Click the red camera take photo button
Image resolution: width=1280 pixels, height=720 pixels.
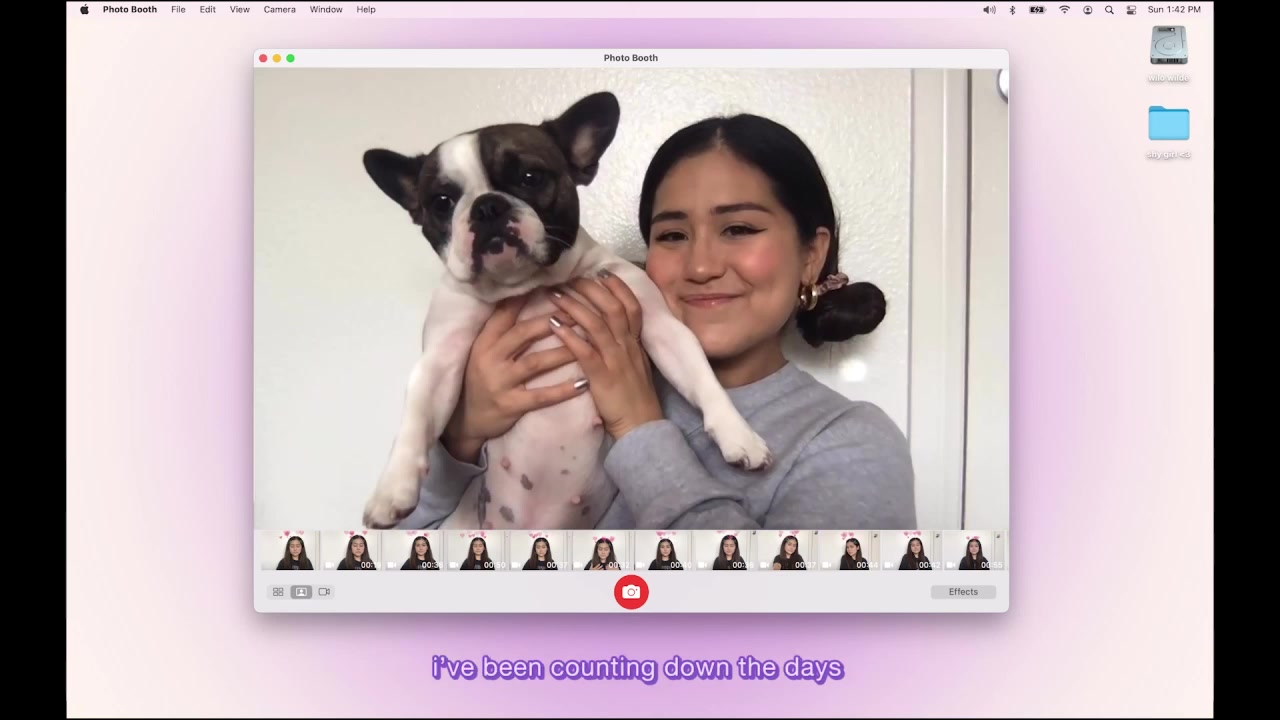point(631,592)
